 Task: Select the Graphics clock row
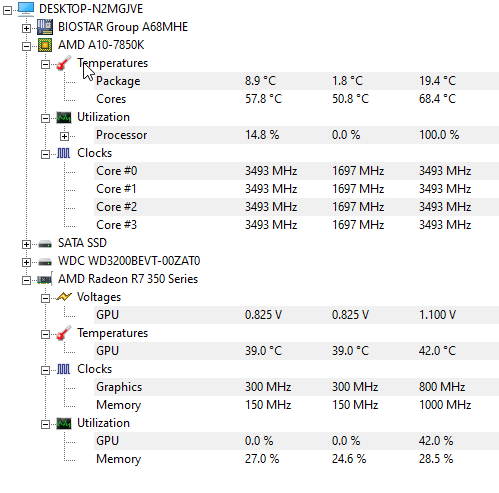coord(296,387)
